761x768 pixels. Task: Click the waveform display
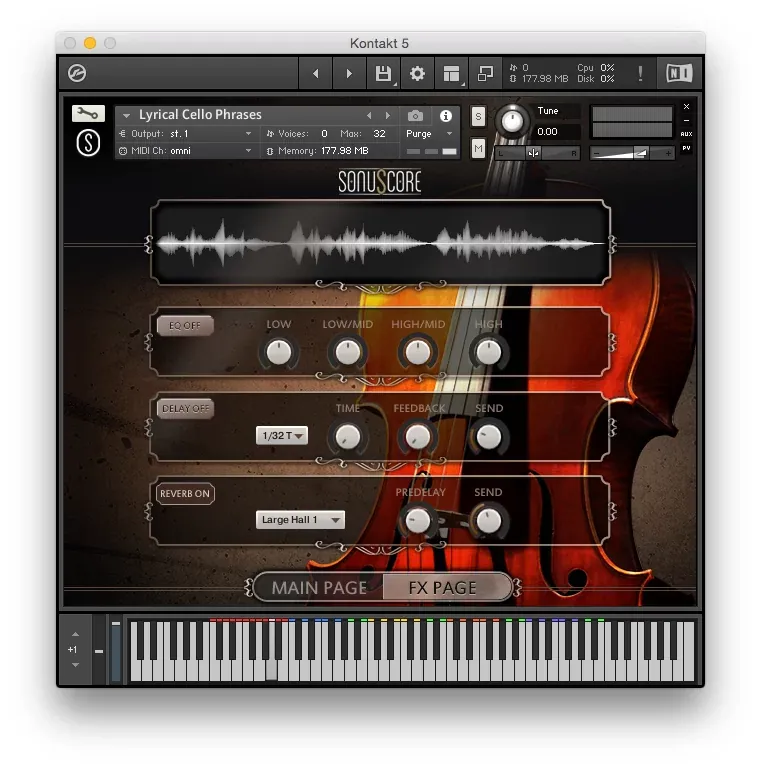(380, 242)
